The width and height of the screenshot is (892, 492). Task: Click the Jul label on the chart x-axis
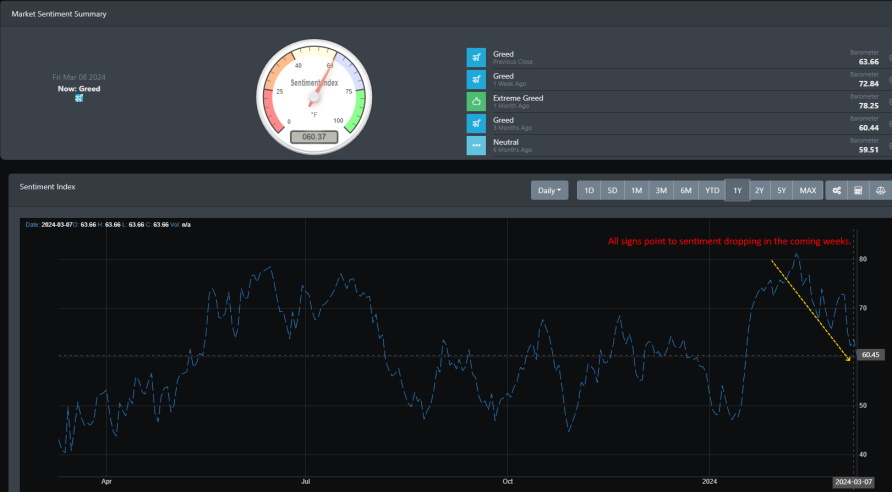point(305,481)
